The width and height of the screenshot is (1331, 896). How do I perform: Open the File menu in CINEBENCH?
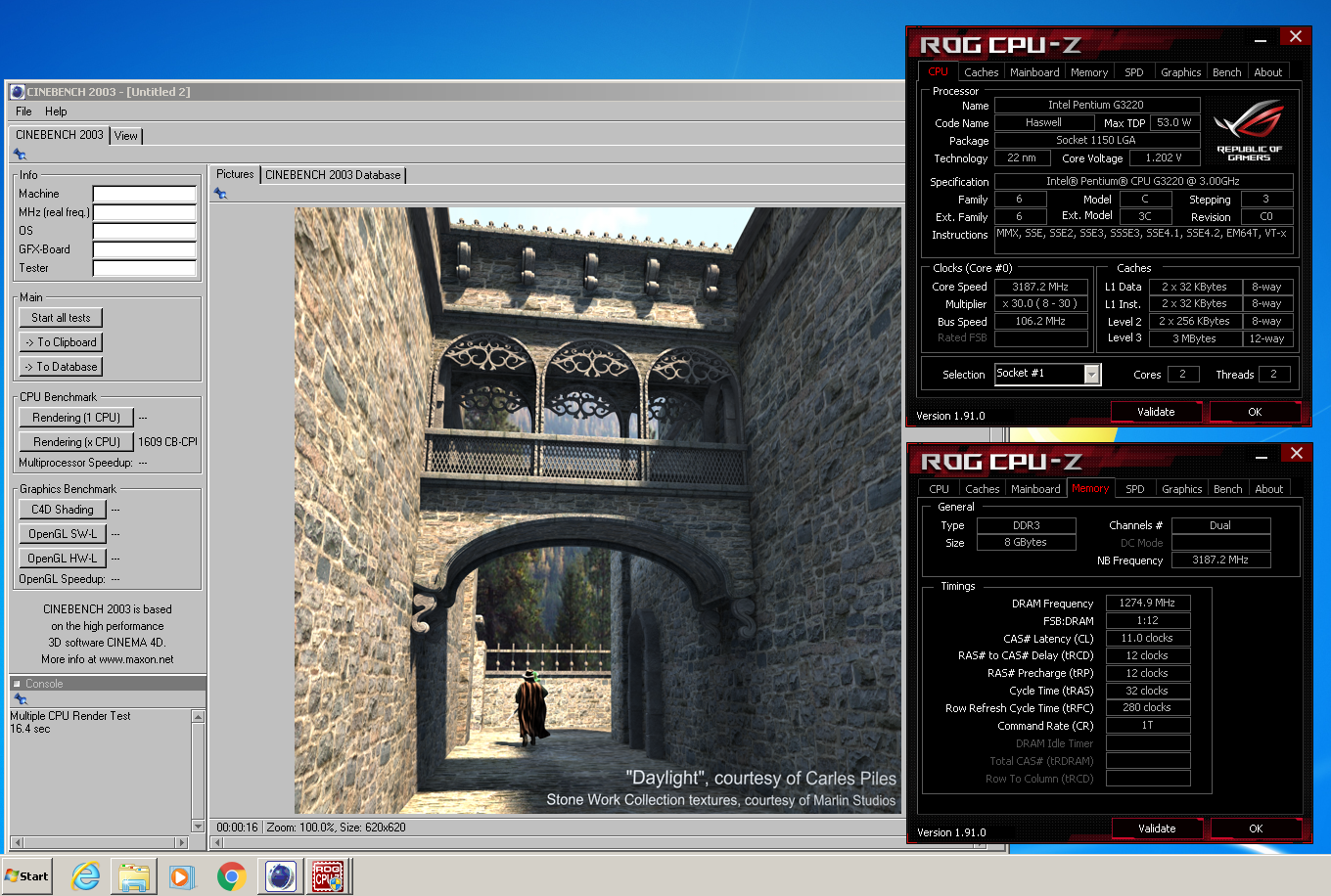pos(24,112)
